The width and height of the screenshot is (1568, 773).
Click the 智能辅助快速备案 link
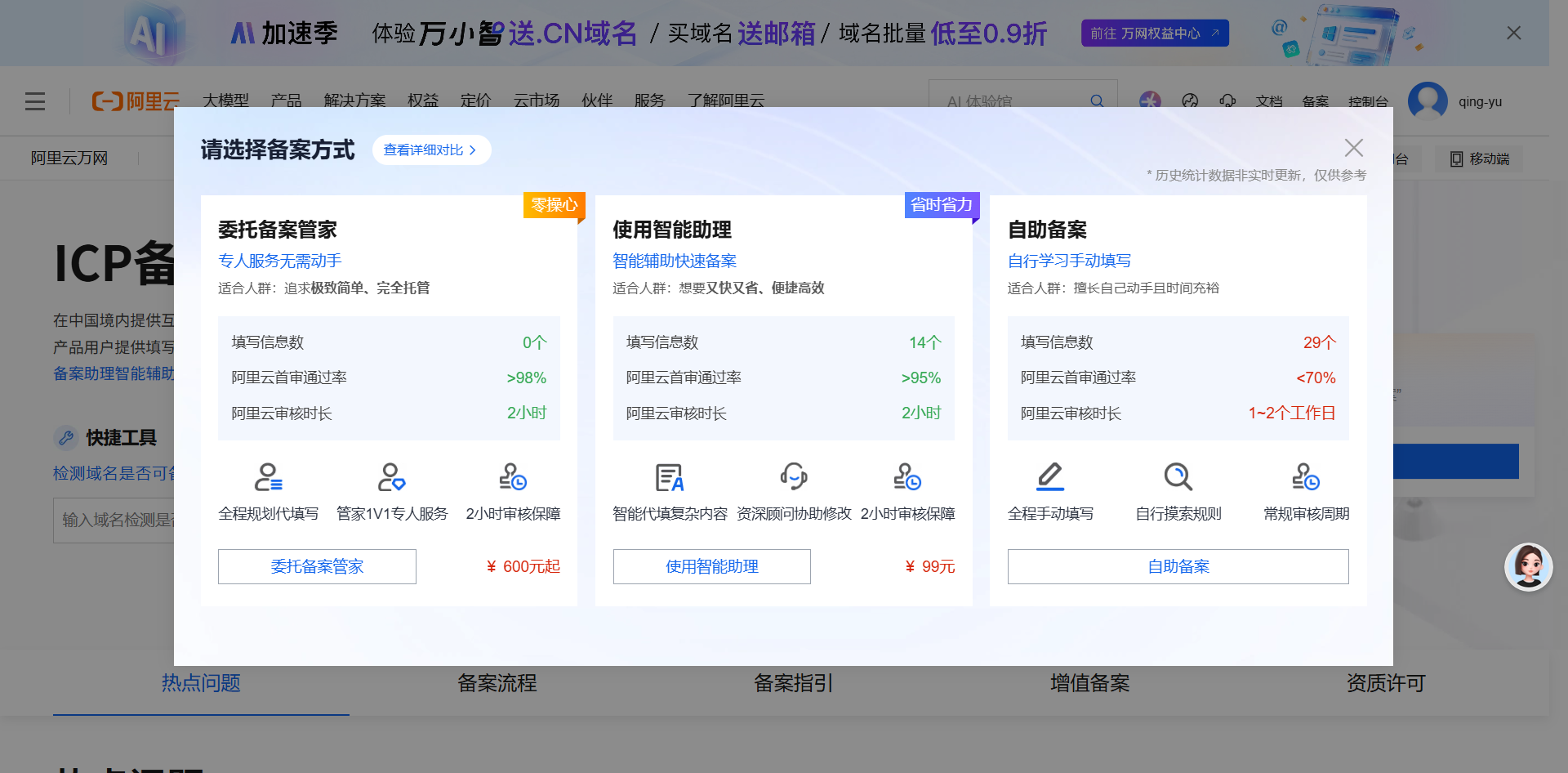pyautogui.click(x=675, y=261)
